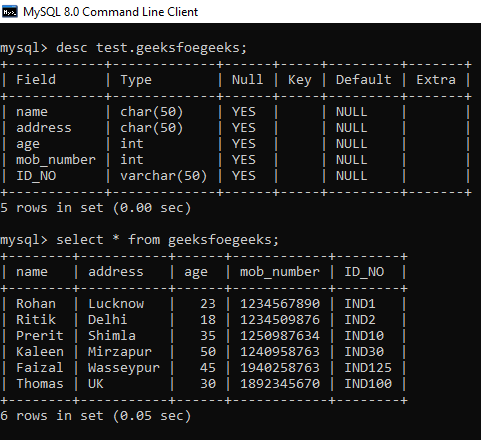The width and height of the screenshot is (481, 440).
Task: Click the 'ID_NO' header in results table
Action: pos(364,272)
